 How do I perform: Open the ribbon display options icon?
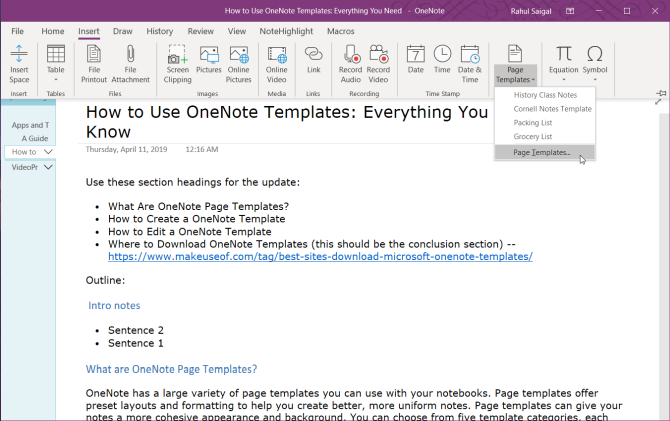click(x=570, y=11)
